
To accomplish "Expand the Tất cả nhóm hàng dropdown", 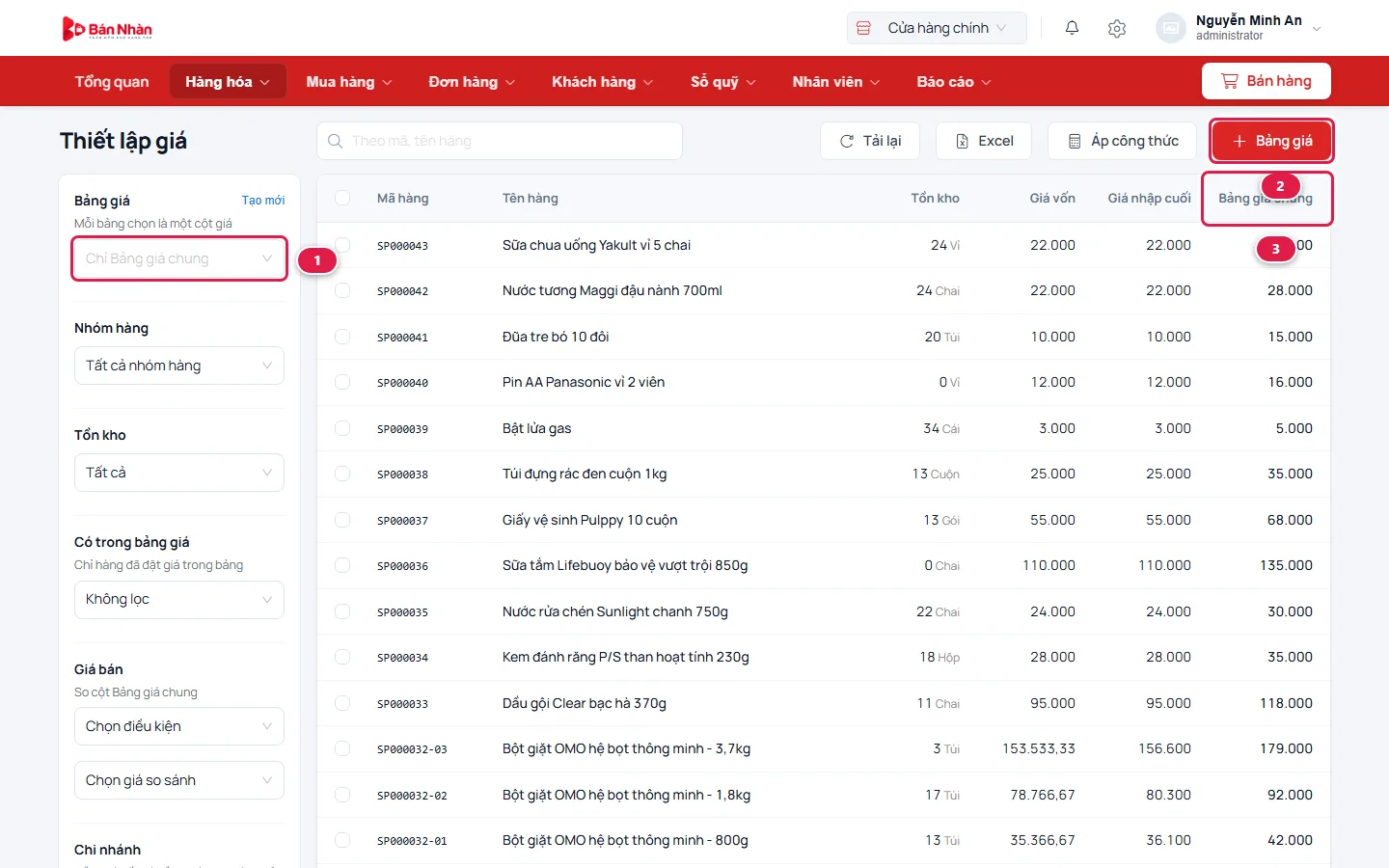I will pyautogui.click(x=179, y=366).
